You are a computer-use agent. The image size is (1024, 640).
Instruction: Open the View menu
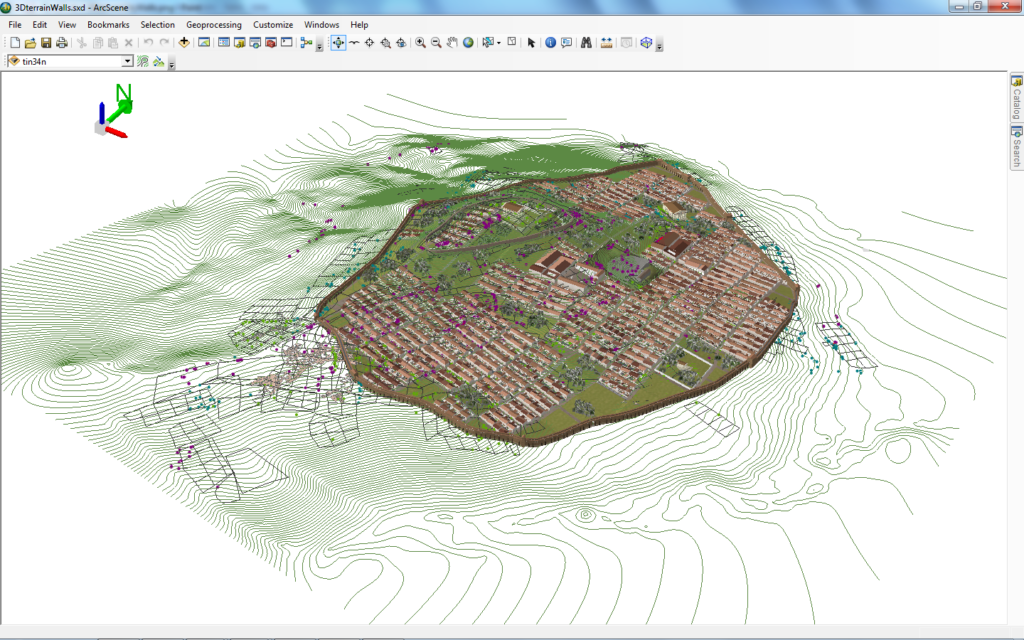click(x=67, y=25)
